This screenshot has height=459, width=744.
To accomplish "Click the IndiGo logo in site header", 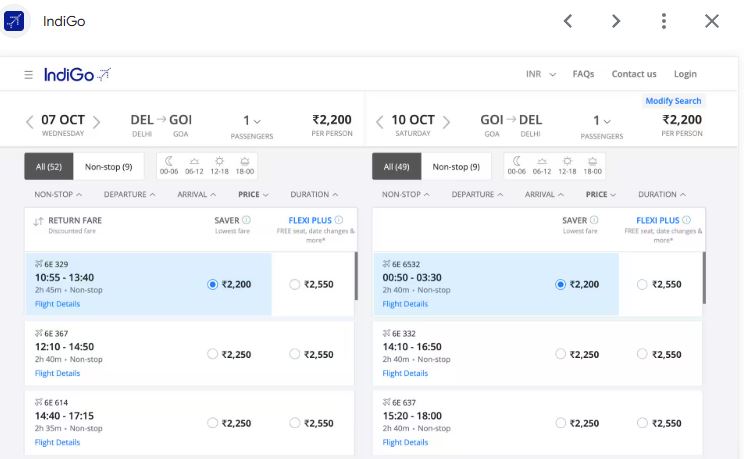I will [x=77, y=75].
